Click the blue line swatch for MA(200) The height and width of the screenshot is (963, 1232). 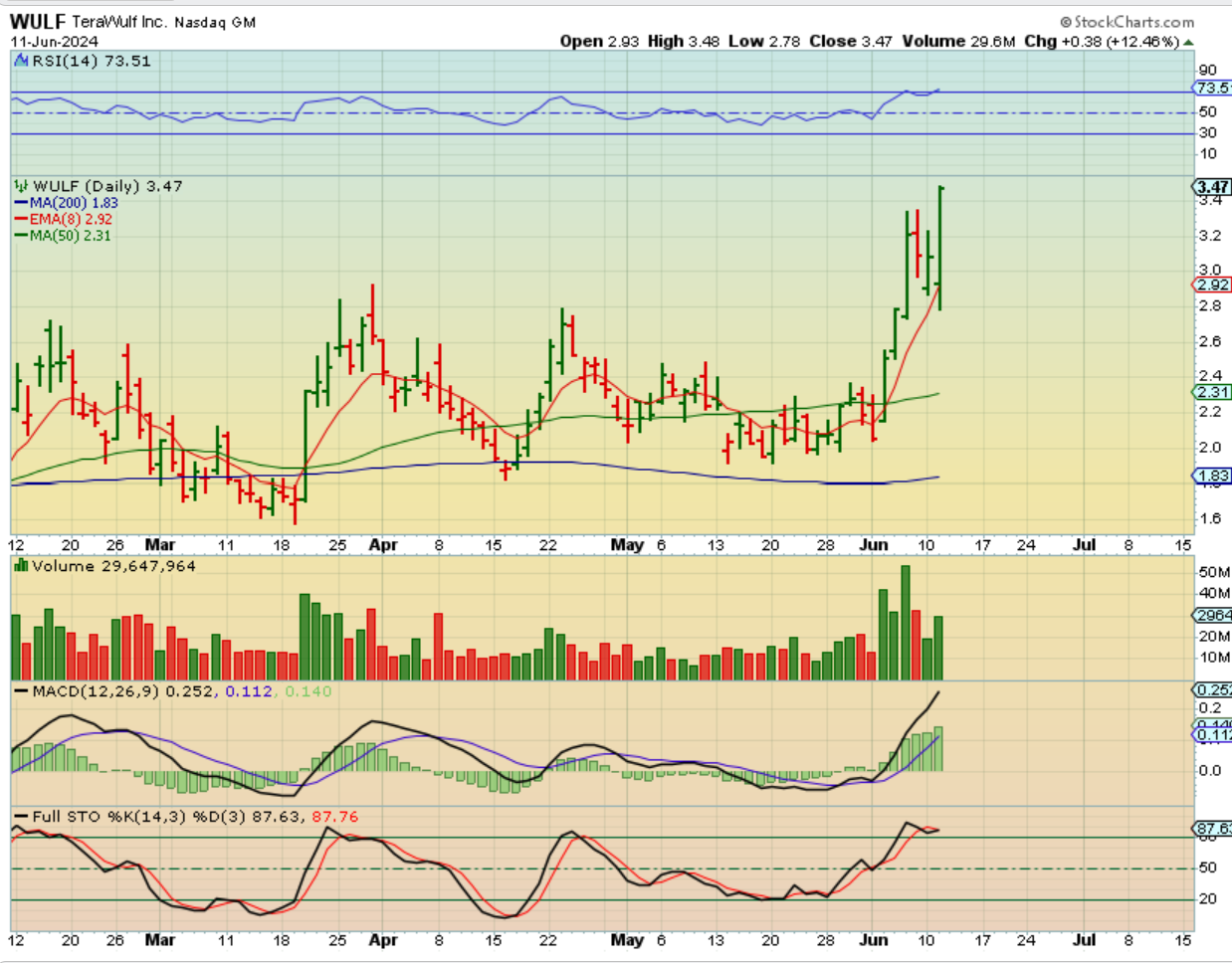click(x=21, y=203)
